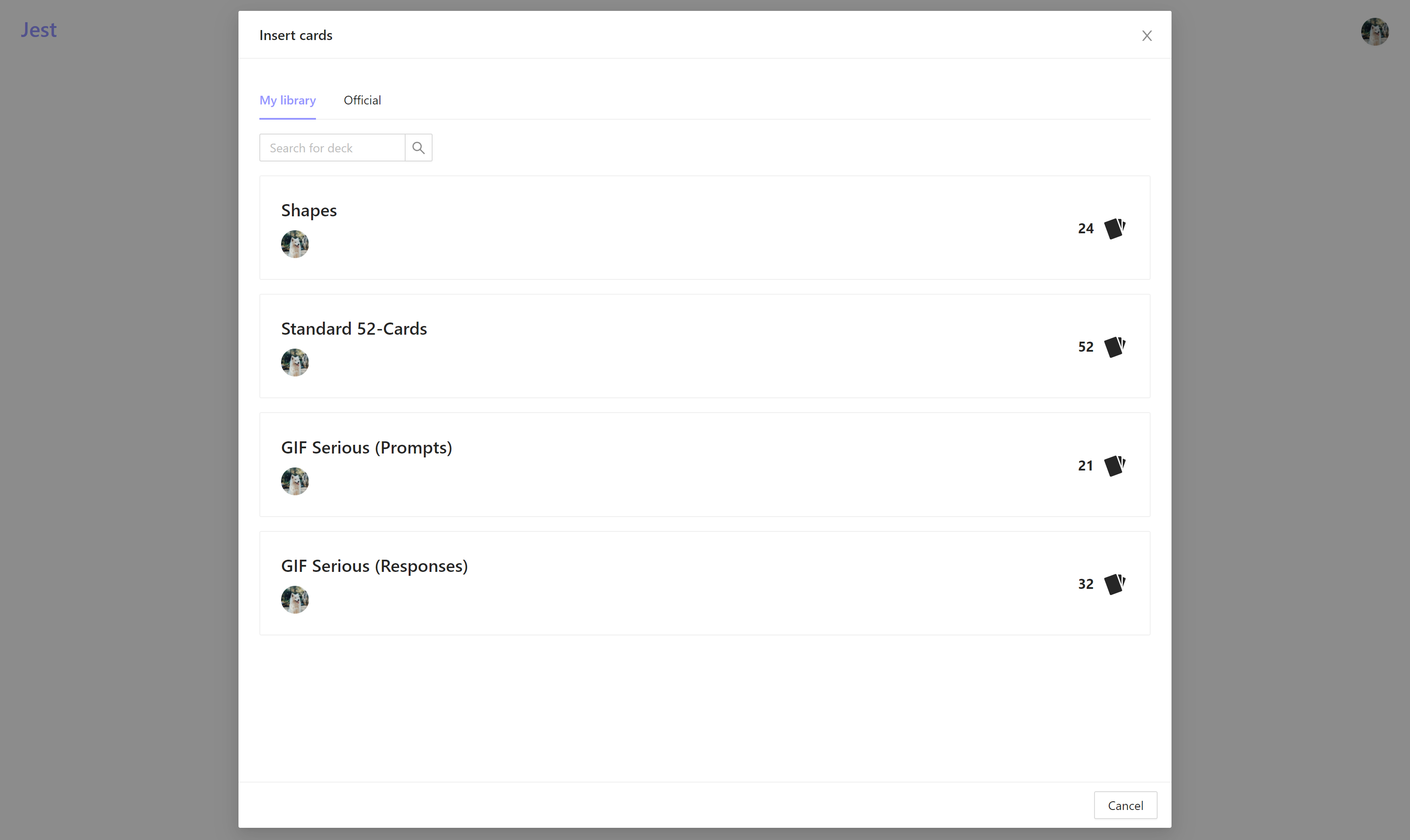Viewport: 1410px width, 840px height.
Task: Open the GIF Serious (Responses) deck title
Action: [374, 565]
